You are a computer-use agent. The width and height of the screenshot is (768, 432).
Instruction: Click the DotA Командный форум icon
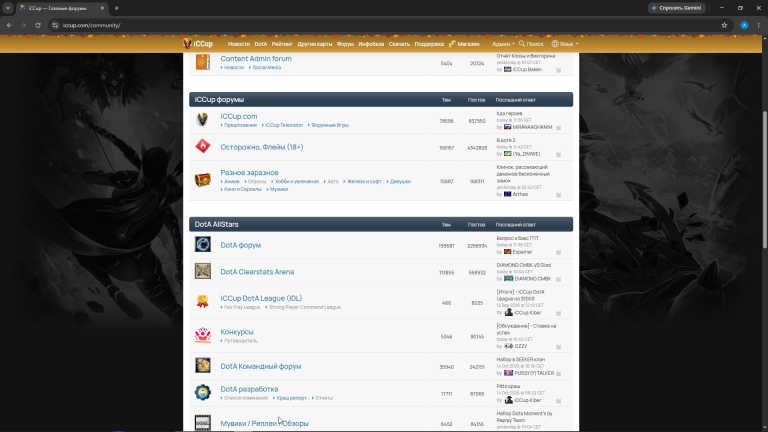pyautogui.click(x=203, y=365)
